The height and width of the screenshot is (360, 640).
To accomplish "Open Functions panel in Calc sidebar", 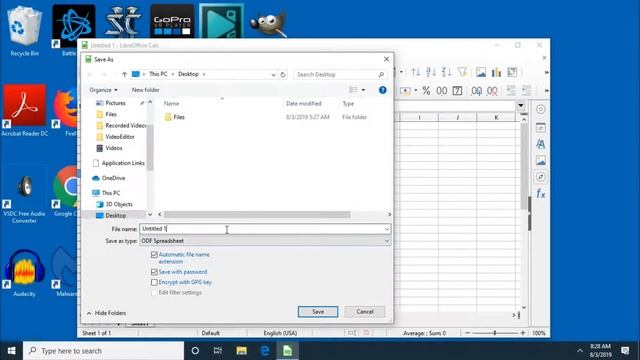I will [540, 193].
